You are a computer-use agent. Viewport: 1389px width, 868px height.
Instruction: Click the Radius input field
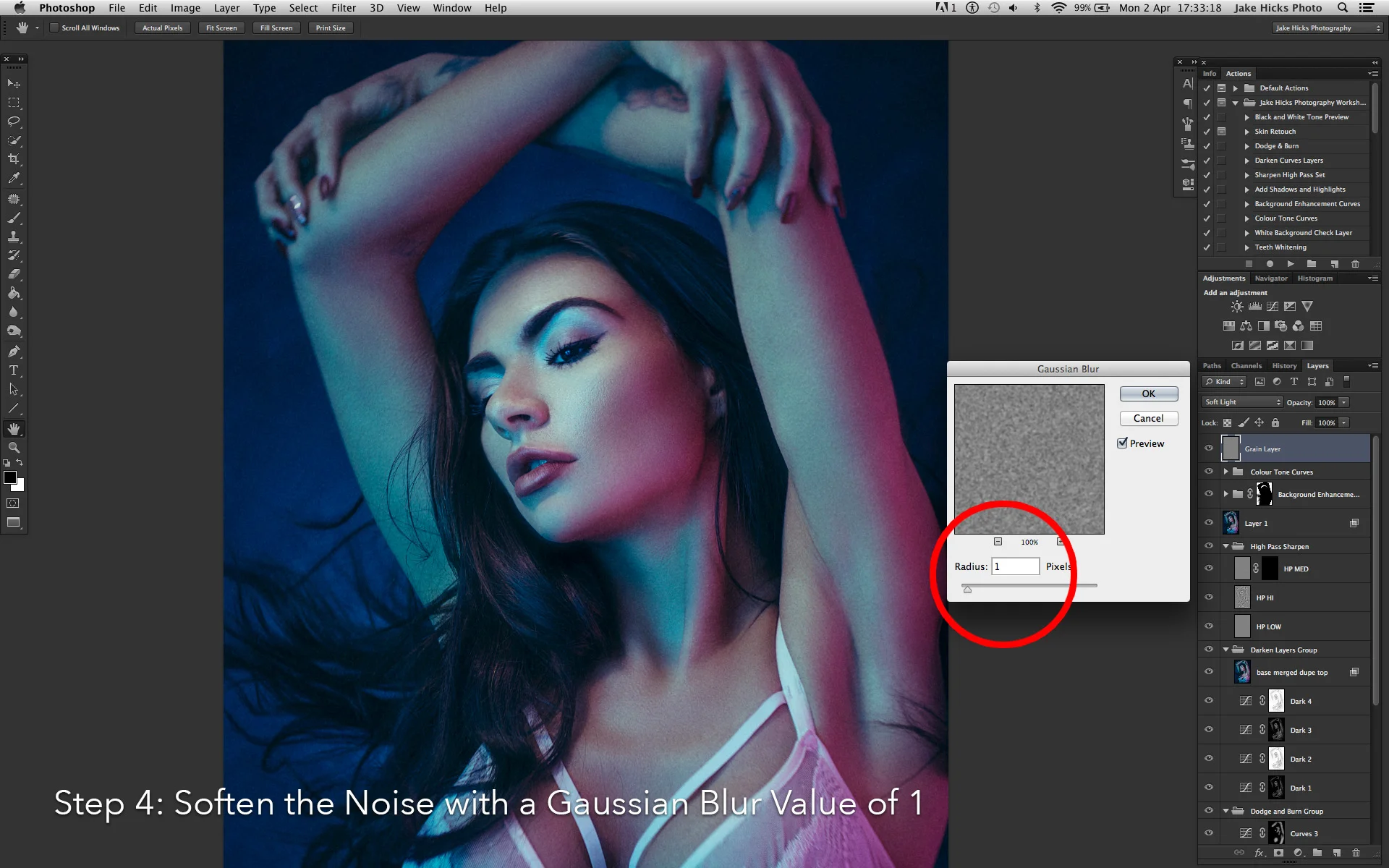pos(1015,566)
